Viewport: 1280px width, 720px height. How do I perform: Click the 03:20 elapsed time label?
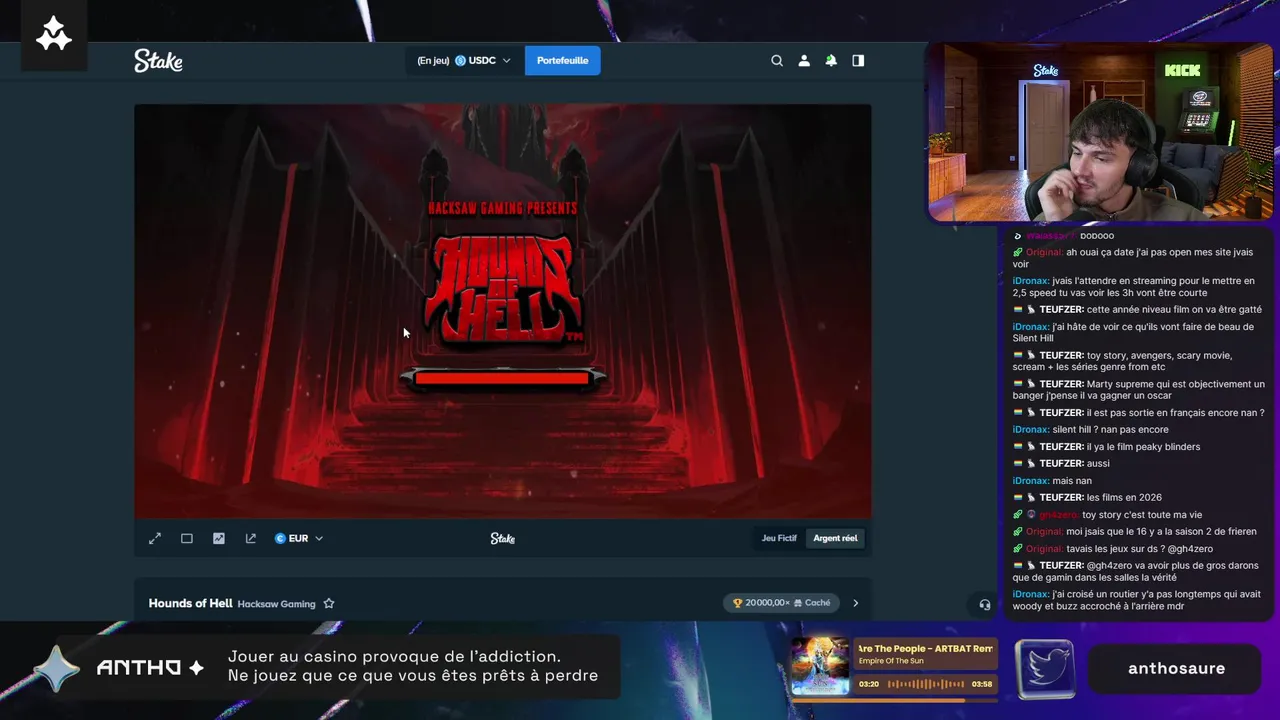pos(868,684)
